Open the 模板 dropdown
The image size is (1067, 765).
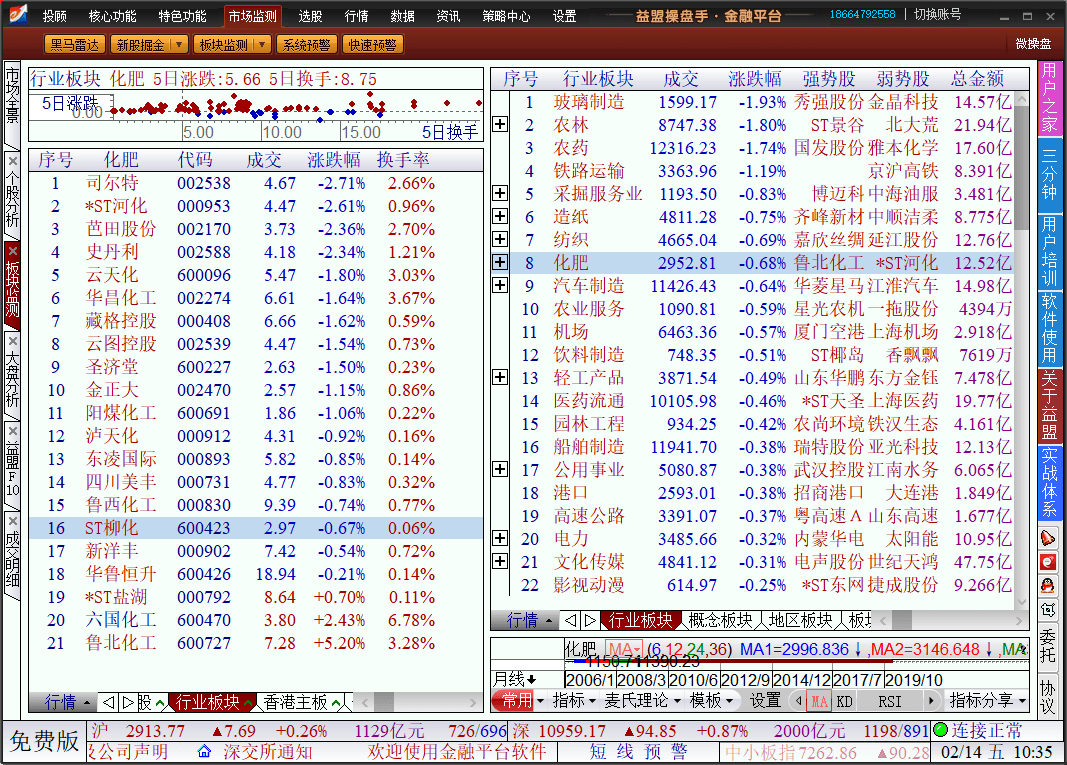coord(729,700)
